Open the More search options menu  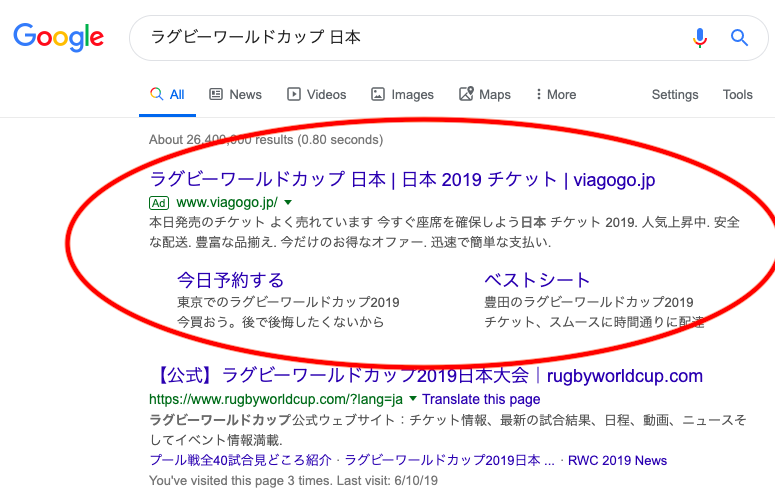click(556, 94)
